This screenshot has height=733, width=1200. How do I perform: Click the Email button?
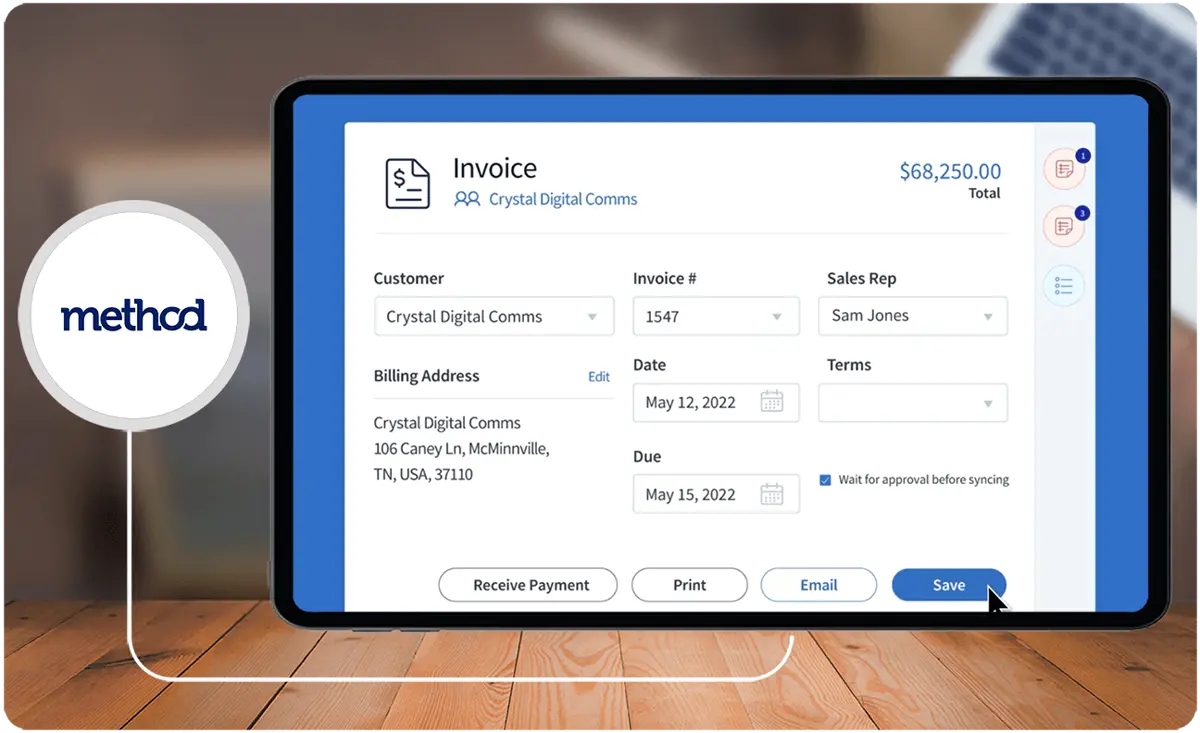[x=819, y=585]
